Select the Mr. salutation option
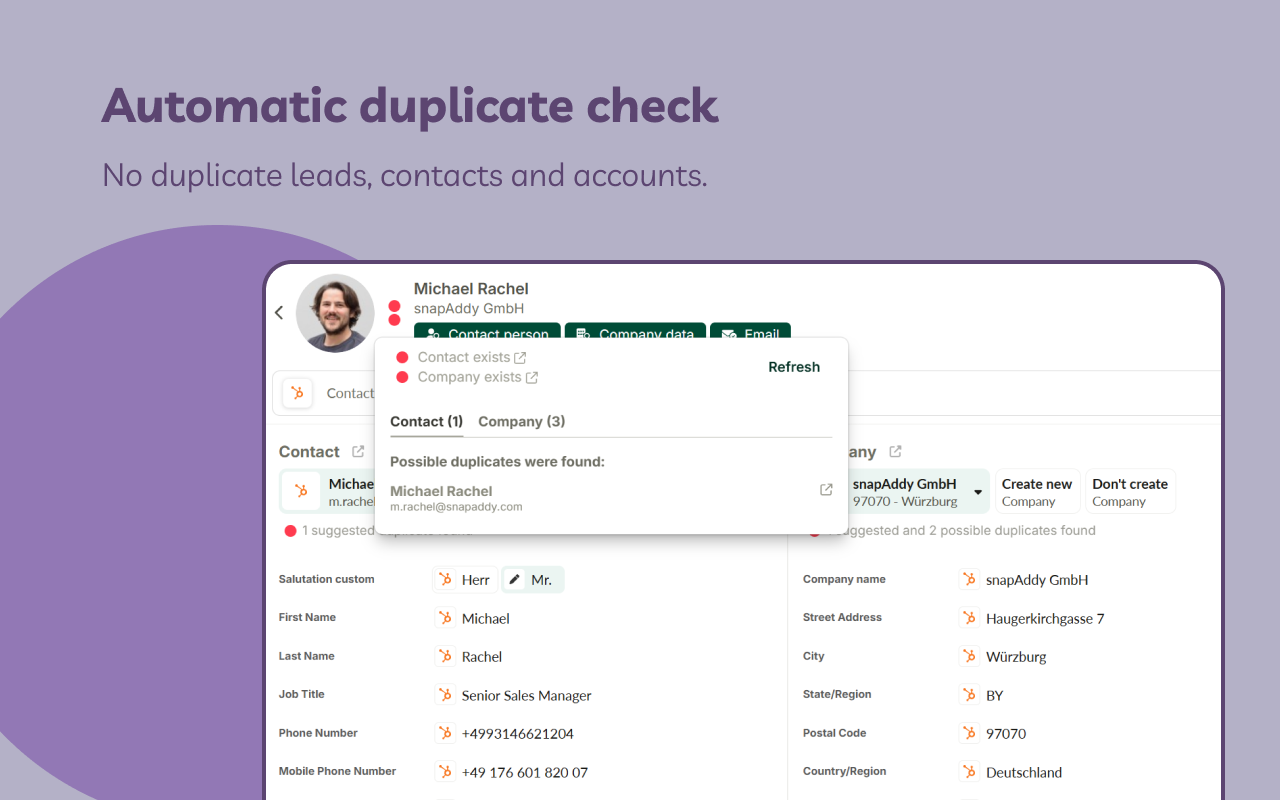 [533, 580]
